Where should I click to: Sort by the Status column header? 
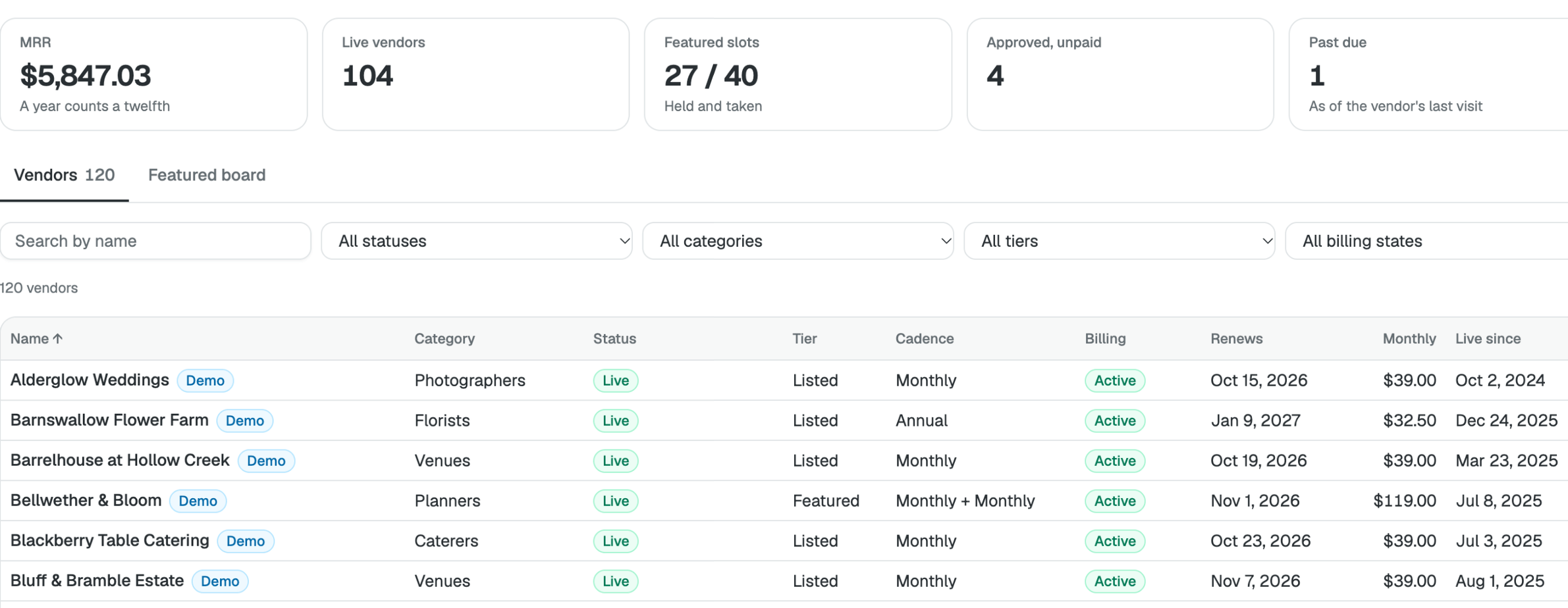614,339
